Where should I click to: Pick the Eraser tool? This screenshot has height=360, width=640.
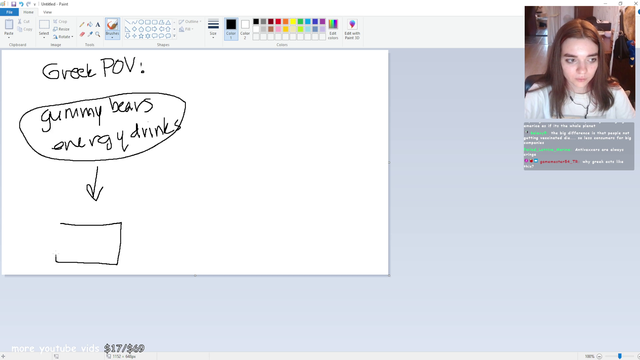82,34
